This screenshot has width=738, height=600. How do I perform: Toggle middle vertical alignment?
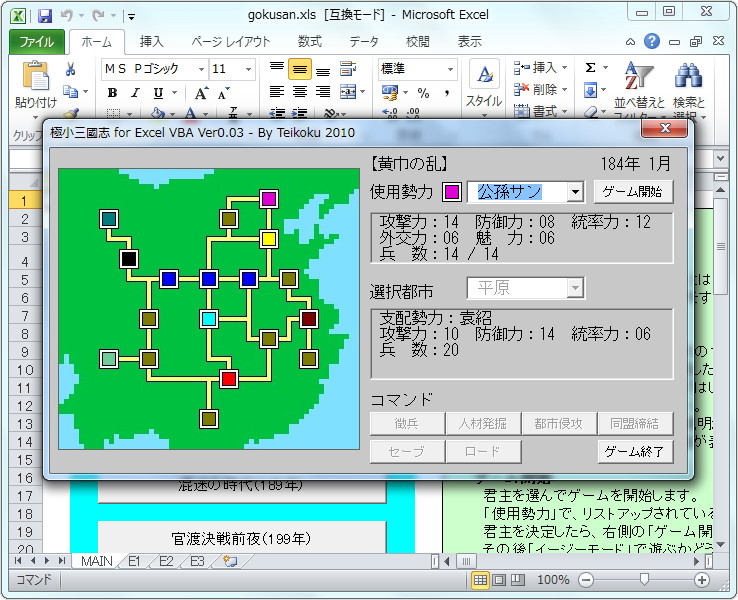pos(300,69)
